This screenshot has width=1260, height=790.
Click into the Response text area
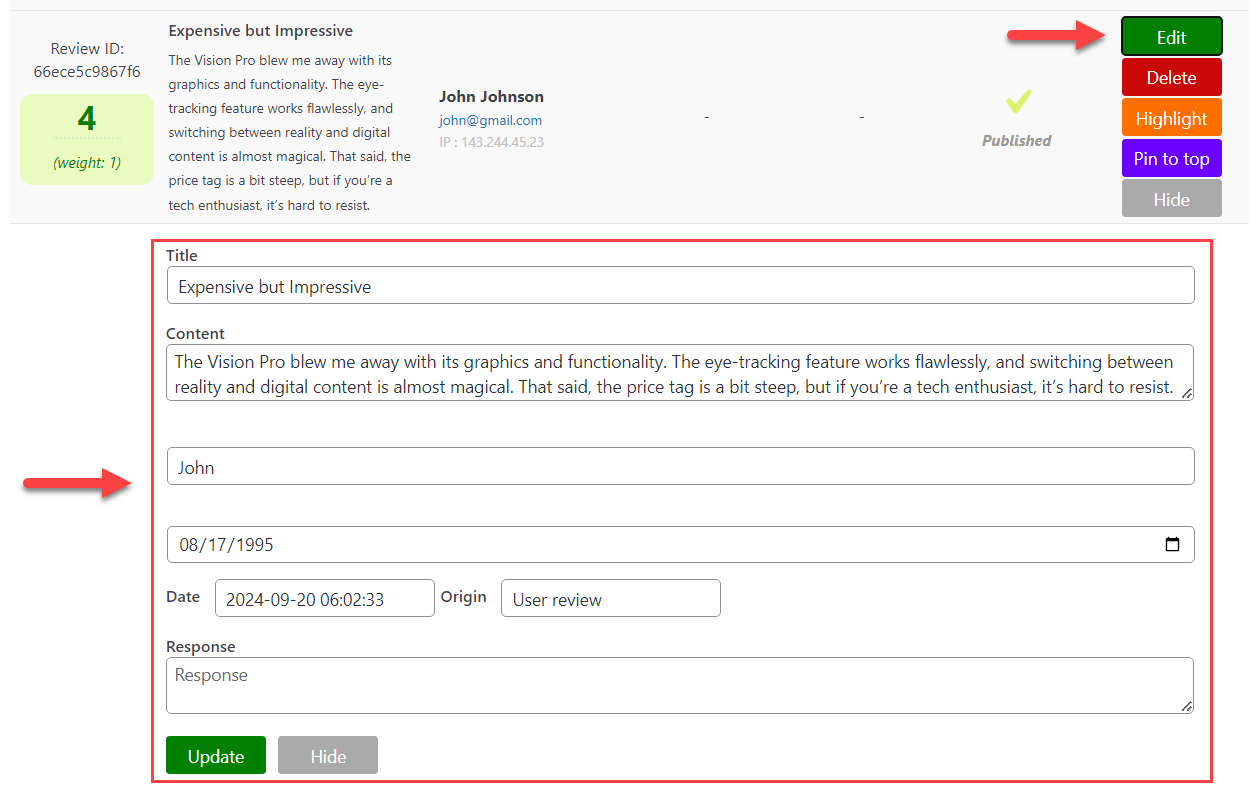click(x=680, y=686)
